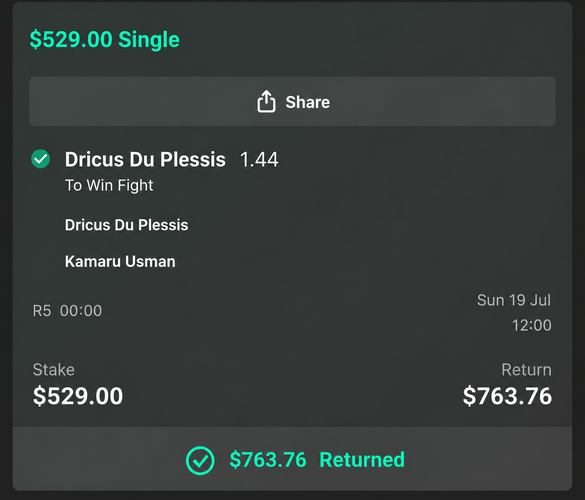
Task: Click the 1.44 odds value
Action: click(259, 160)
